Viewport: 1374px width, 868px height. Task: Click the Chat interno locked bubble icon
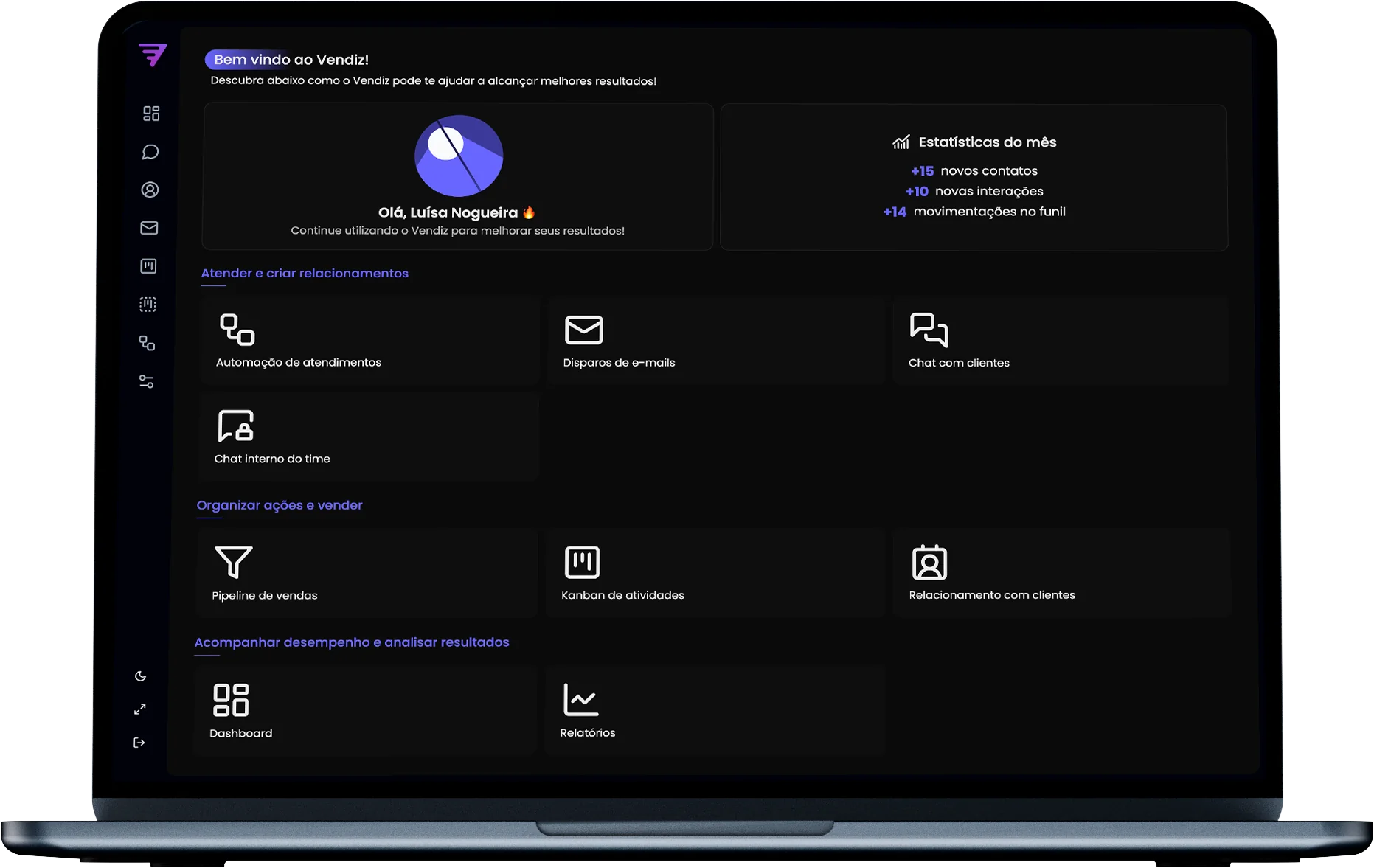click(236, 426)
